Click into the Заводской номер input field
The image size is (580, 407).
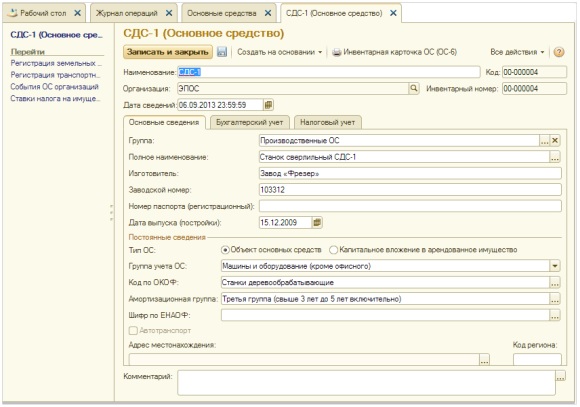point(410,190)
